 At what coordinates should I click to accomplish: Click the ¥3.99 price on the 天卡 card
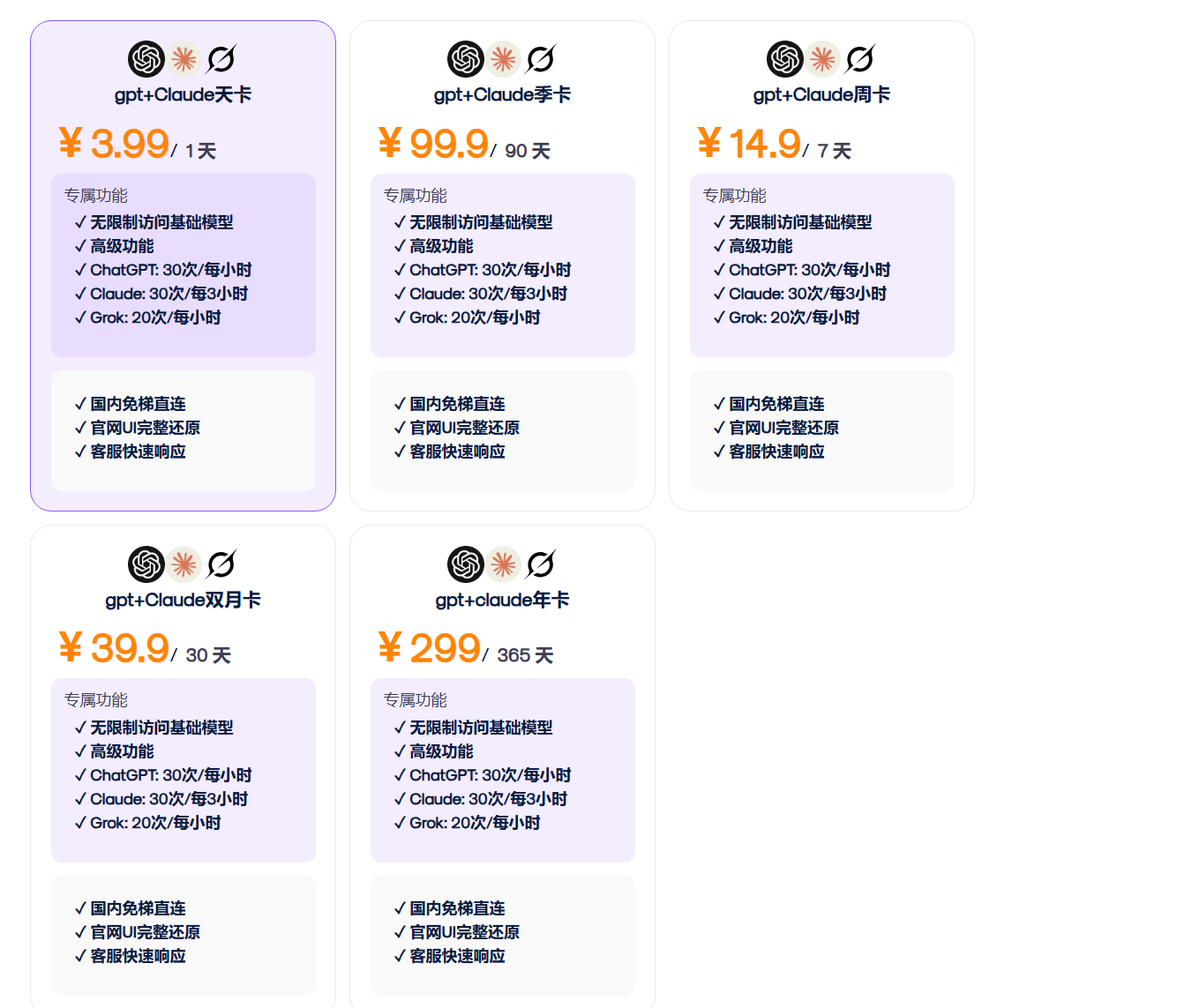(x=114, y=144)
